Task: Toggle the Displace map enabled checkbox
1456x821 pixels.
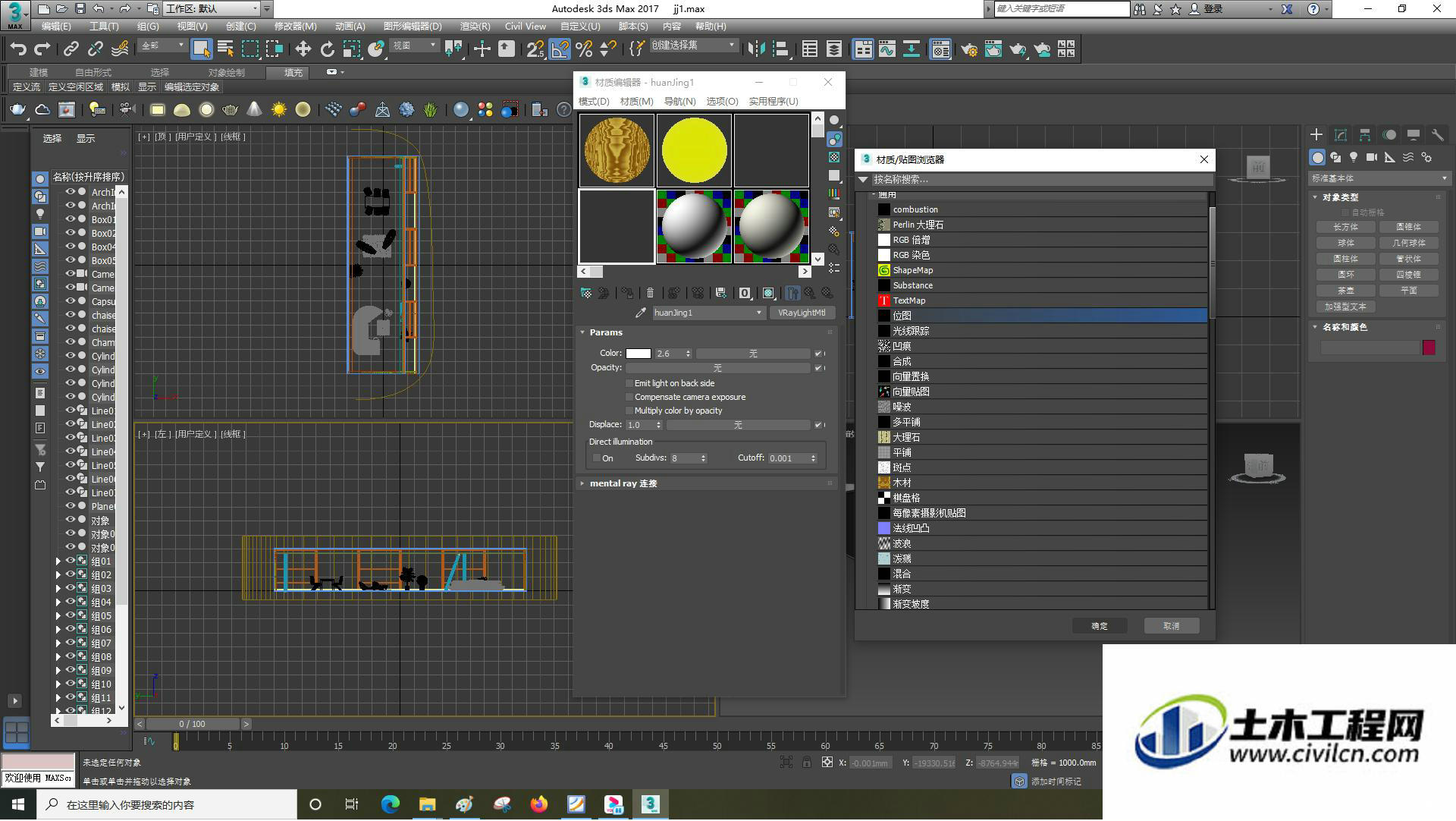Action: 817,425
